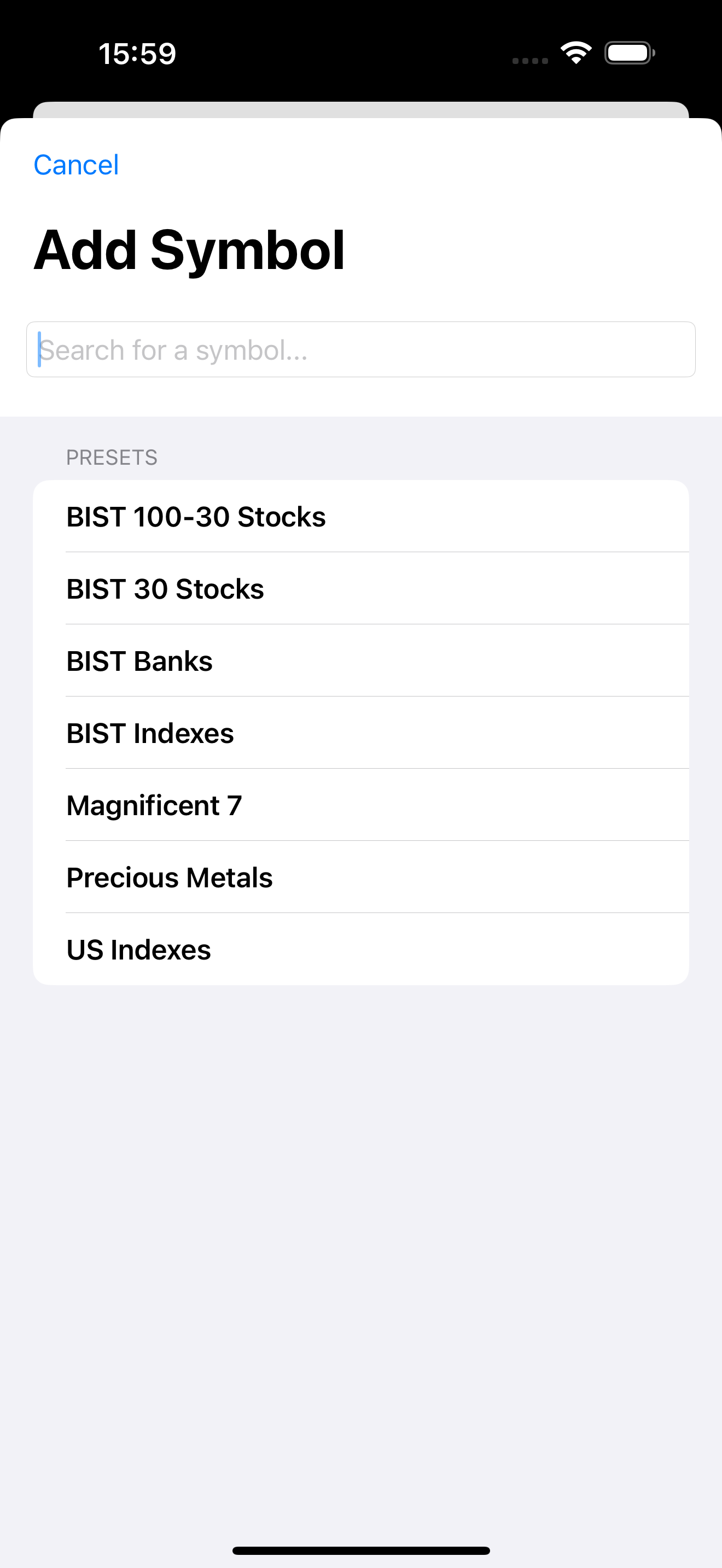Screen dimensions: 722x1568
Task: Tap the battery icon in the status bar
Action: (630, 53)
